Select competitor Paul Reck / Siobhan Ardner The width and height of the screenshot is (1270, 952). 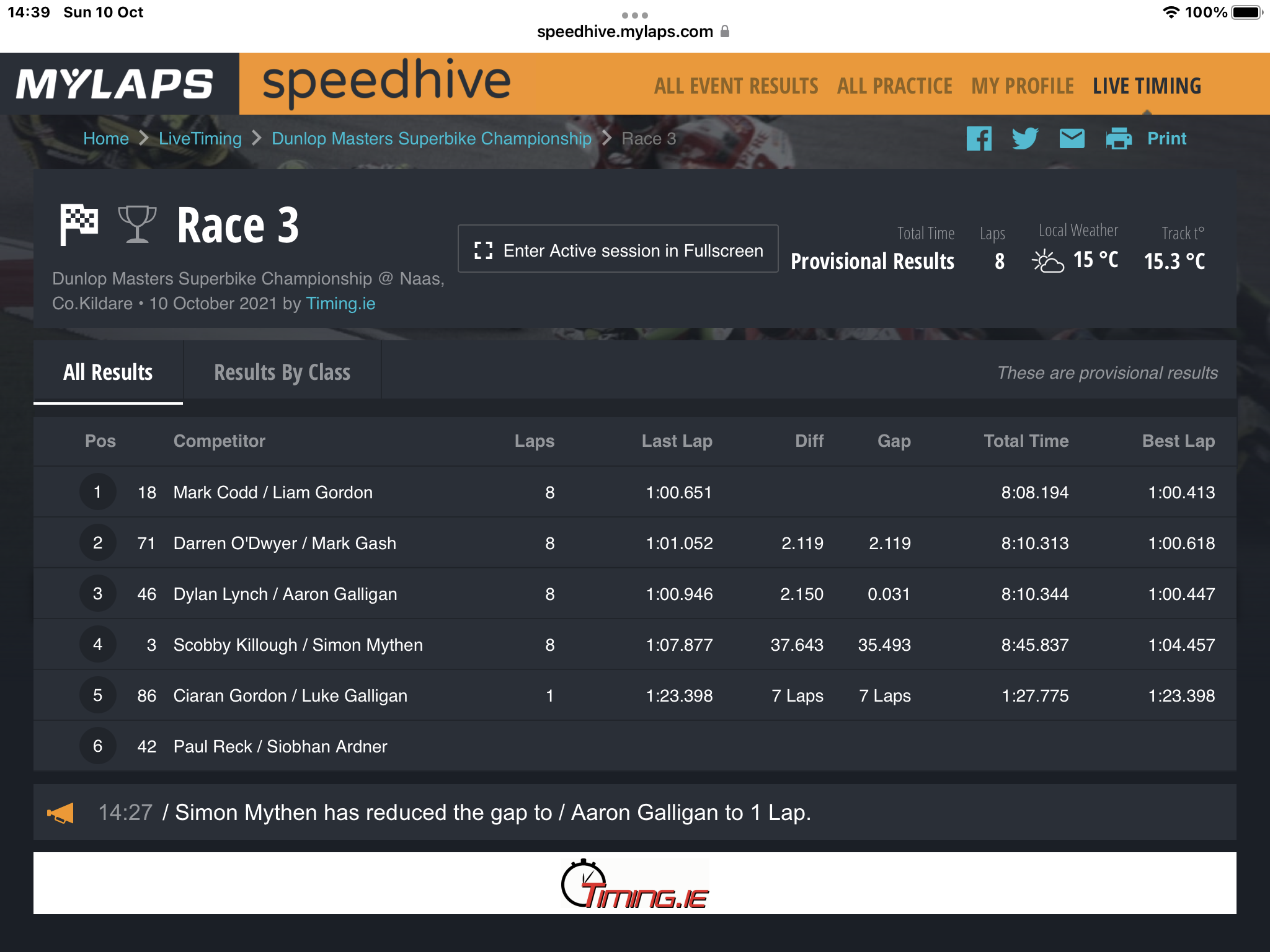(x=280, y=747)
